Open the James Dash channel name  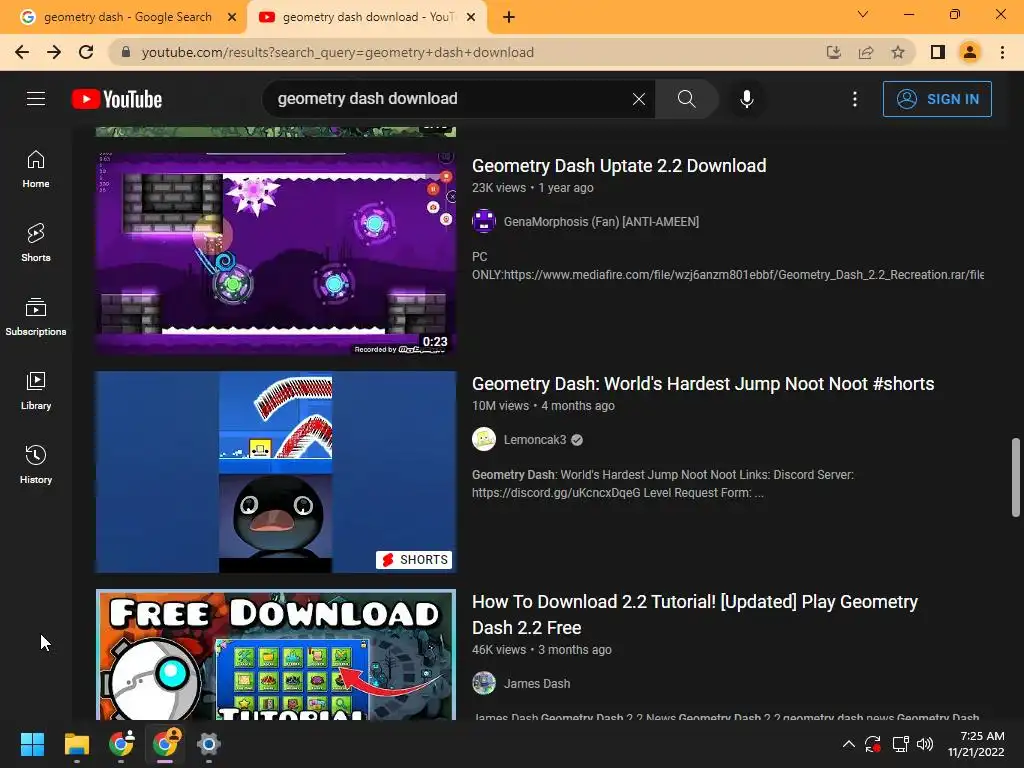537,684
